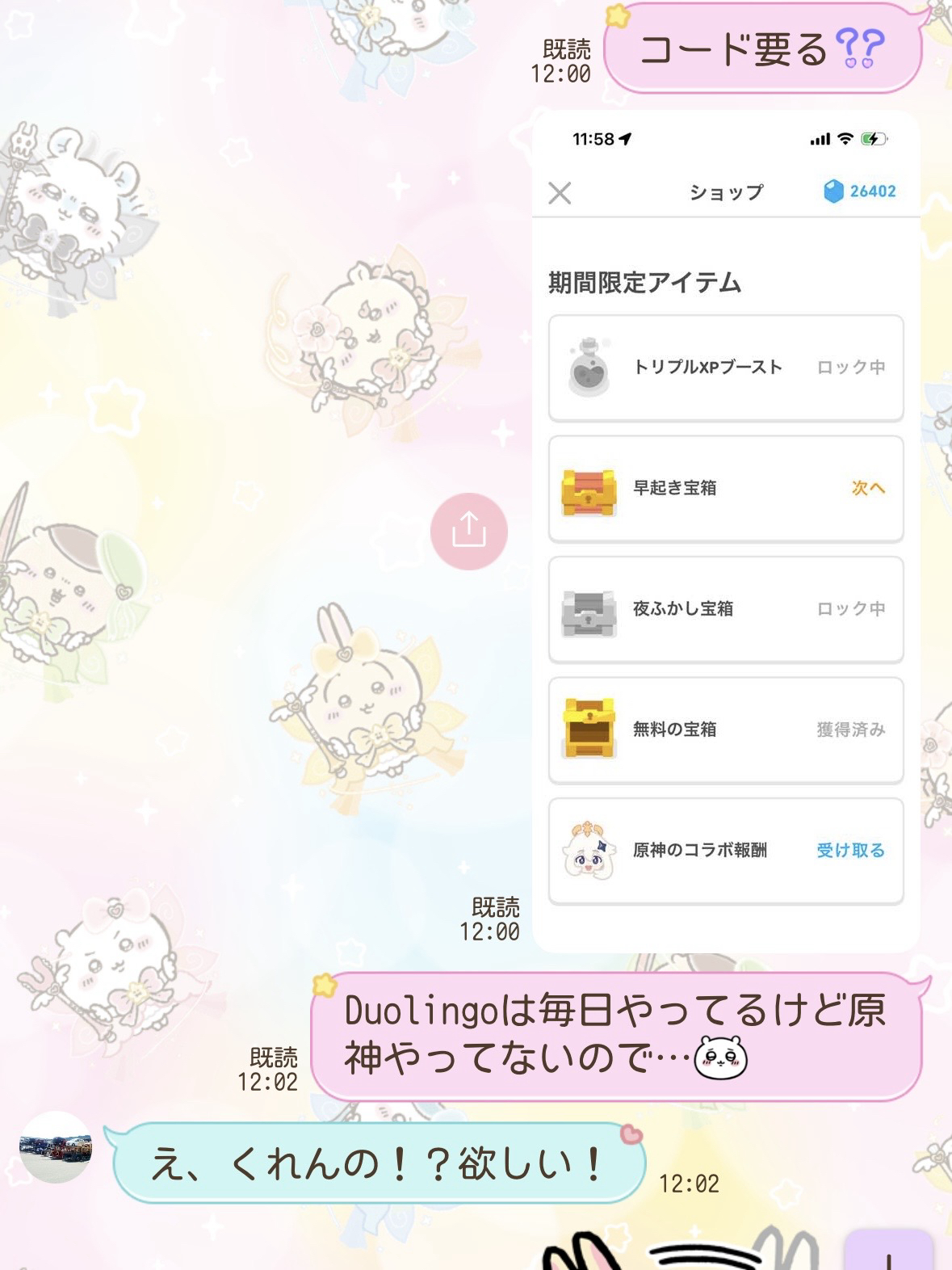Viewport: 952px width, 1270px height.
Task: Open the shop screenshot image message
Action: click(x=726, y=531)
